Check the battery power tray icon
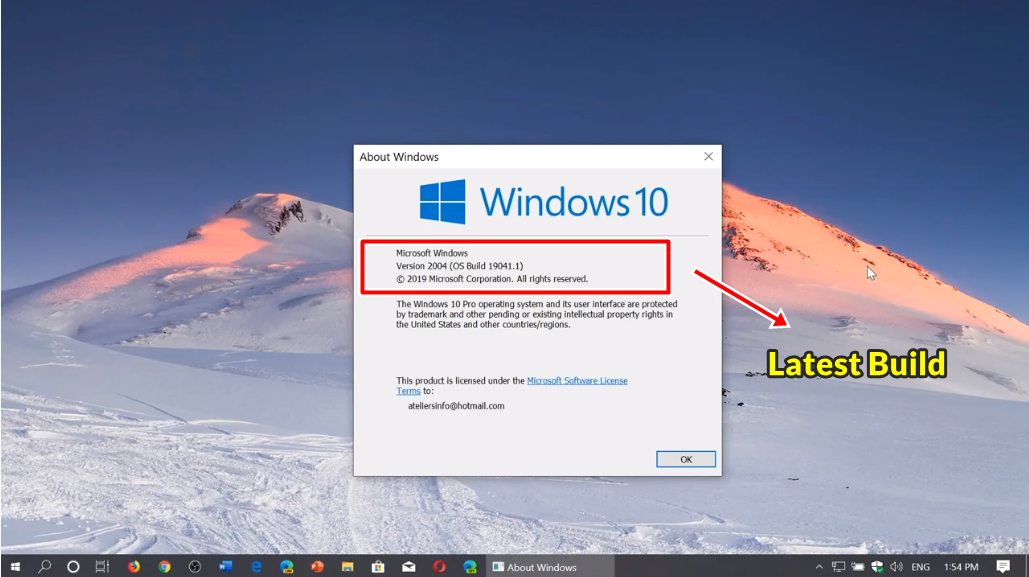The image size is (1029, 577). point(858,567)
